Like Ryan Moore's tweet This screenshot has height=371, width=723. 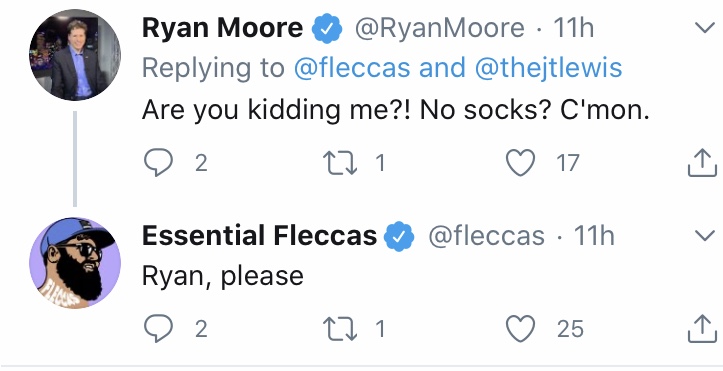[x=521, y=163]
